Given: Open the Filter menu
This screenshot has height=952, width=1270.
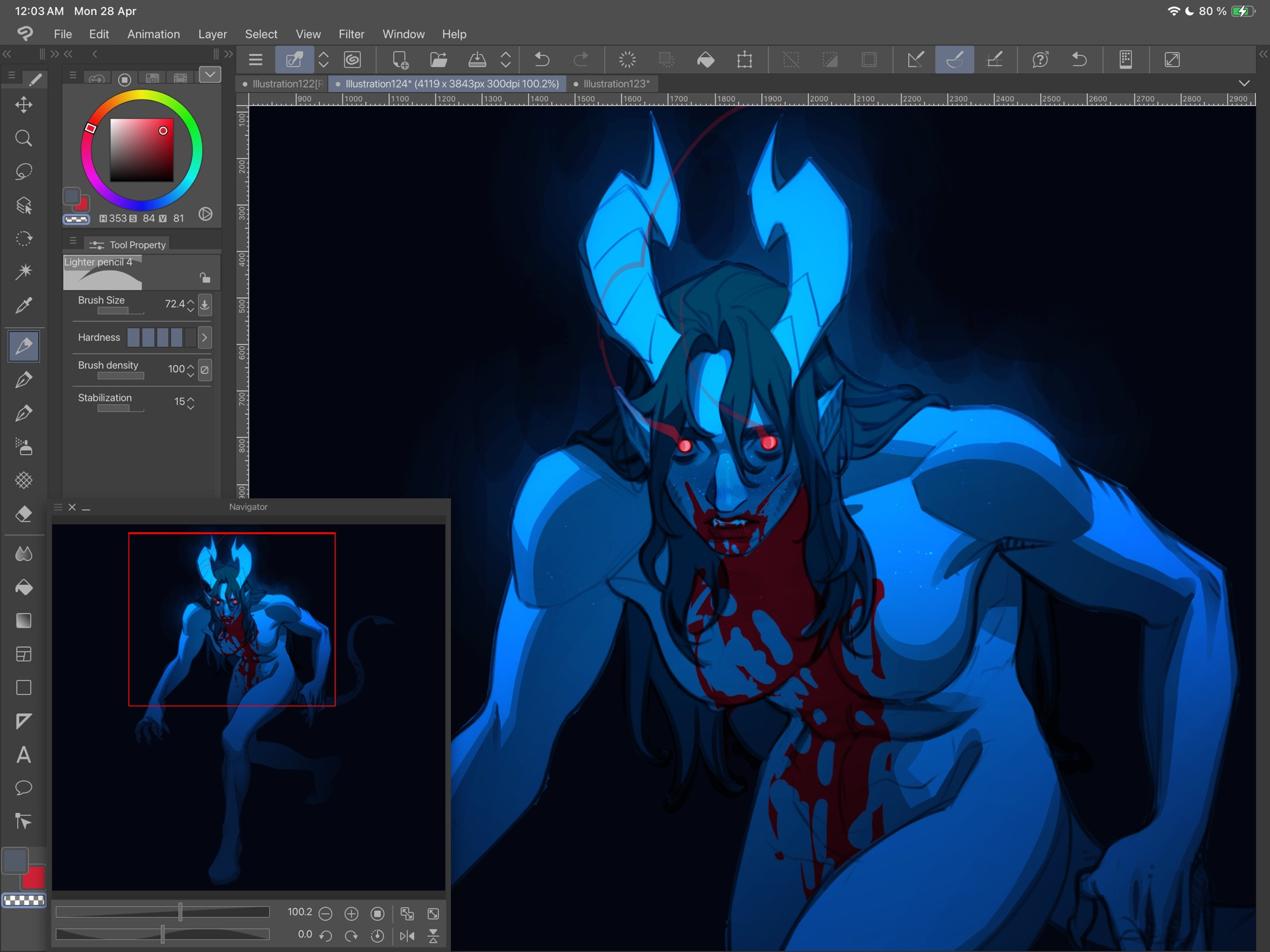Looking at the screenshot, I should coord(351,34).
